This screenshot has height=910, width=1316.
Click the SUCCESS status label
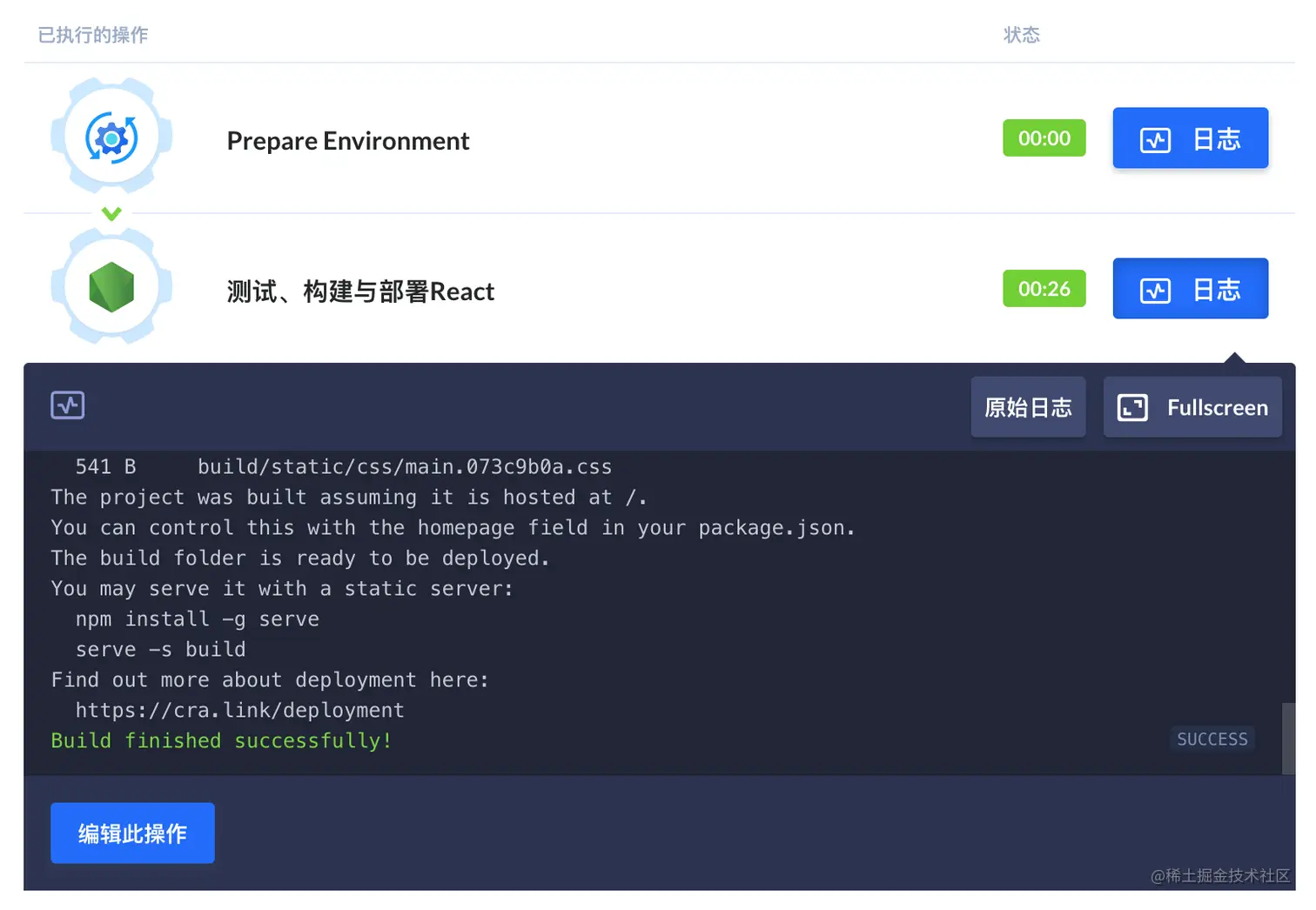pyautogui.click(x=1212, y=739)
